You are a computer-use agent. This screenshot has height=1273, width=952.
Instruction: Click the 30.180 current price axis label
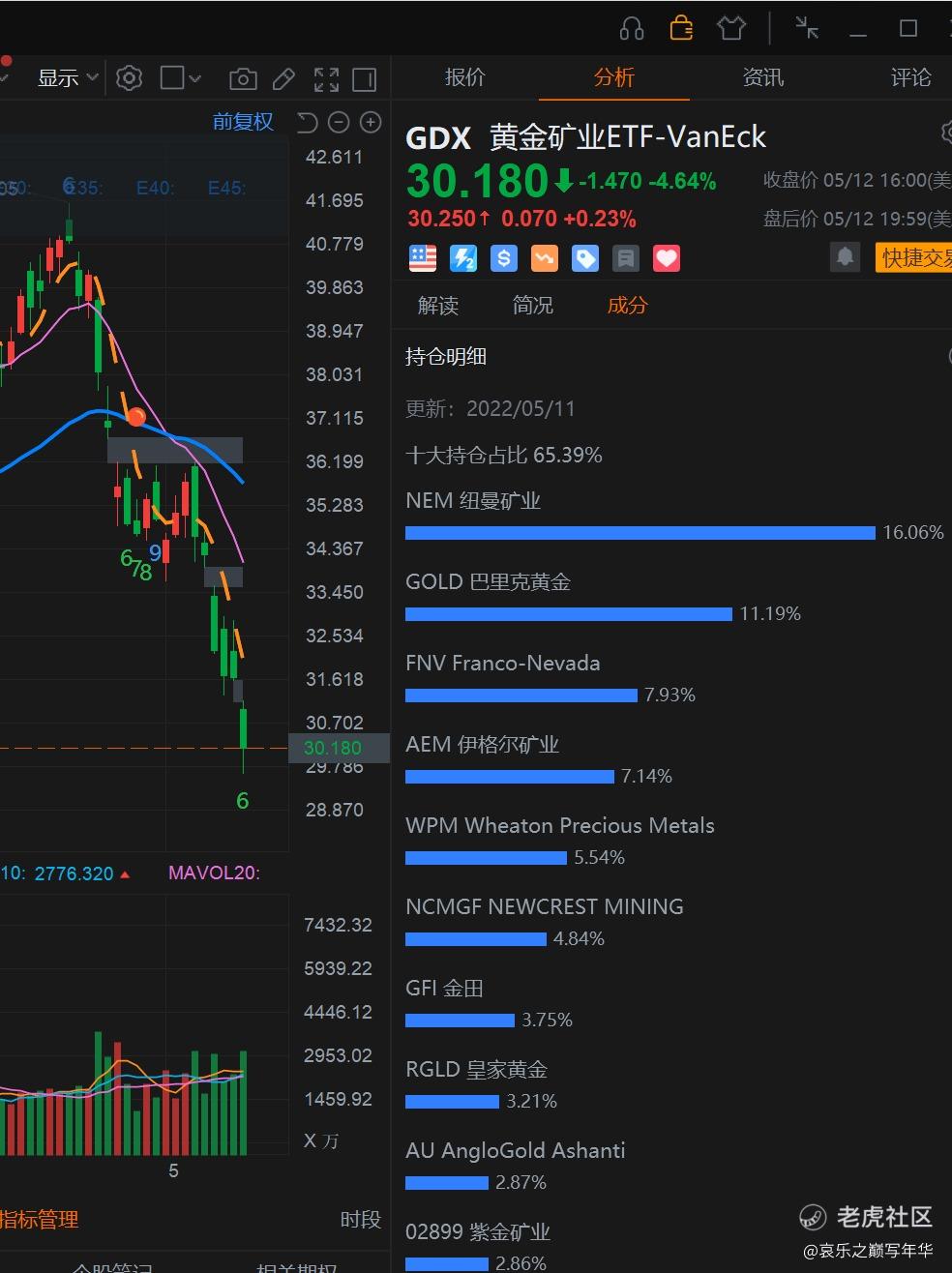pos(339,748)
